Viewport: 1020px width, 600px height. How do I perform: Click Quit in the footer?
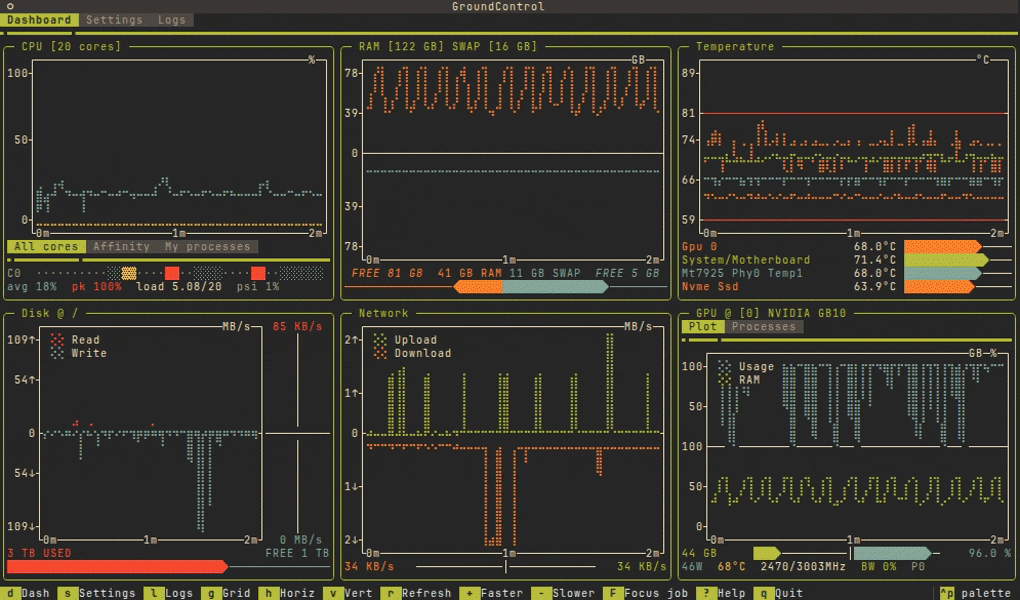pos(778,593)
